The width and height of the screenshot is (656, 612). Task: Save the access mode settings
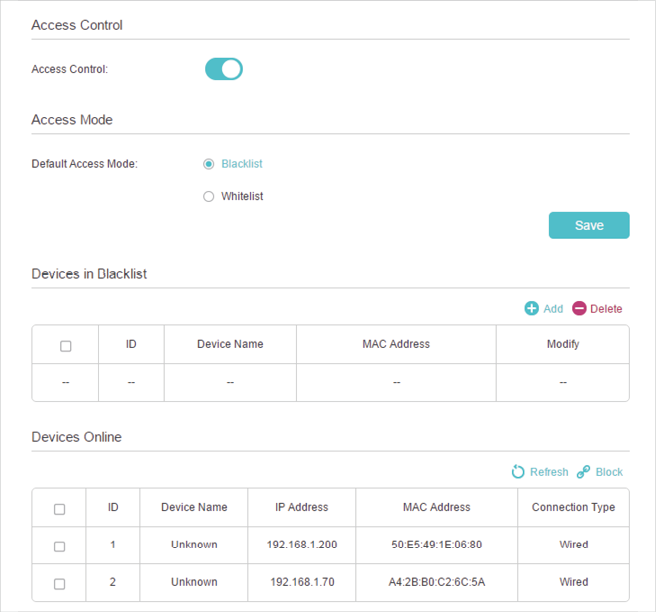(589, 225)
